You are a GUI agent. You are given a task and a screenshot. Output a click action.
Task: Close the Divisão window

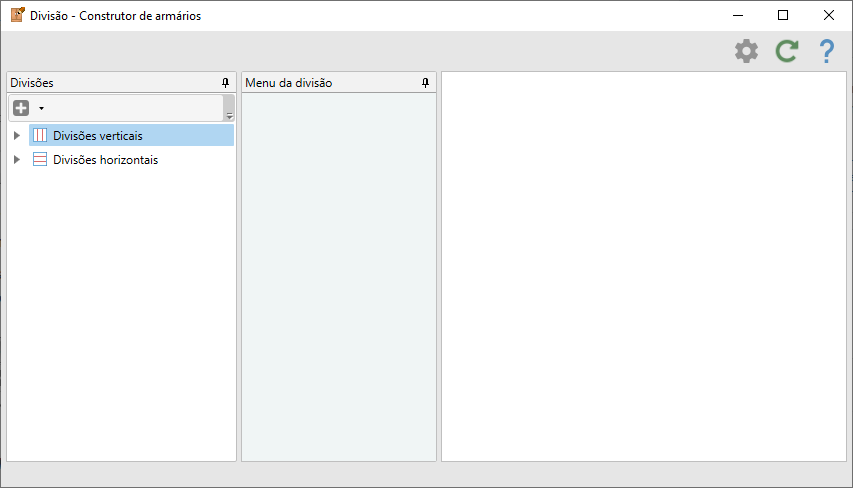828,15
